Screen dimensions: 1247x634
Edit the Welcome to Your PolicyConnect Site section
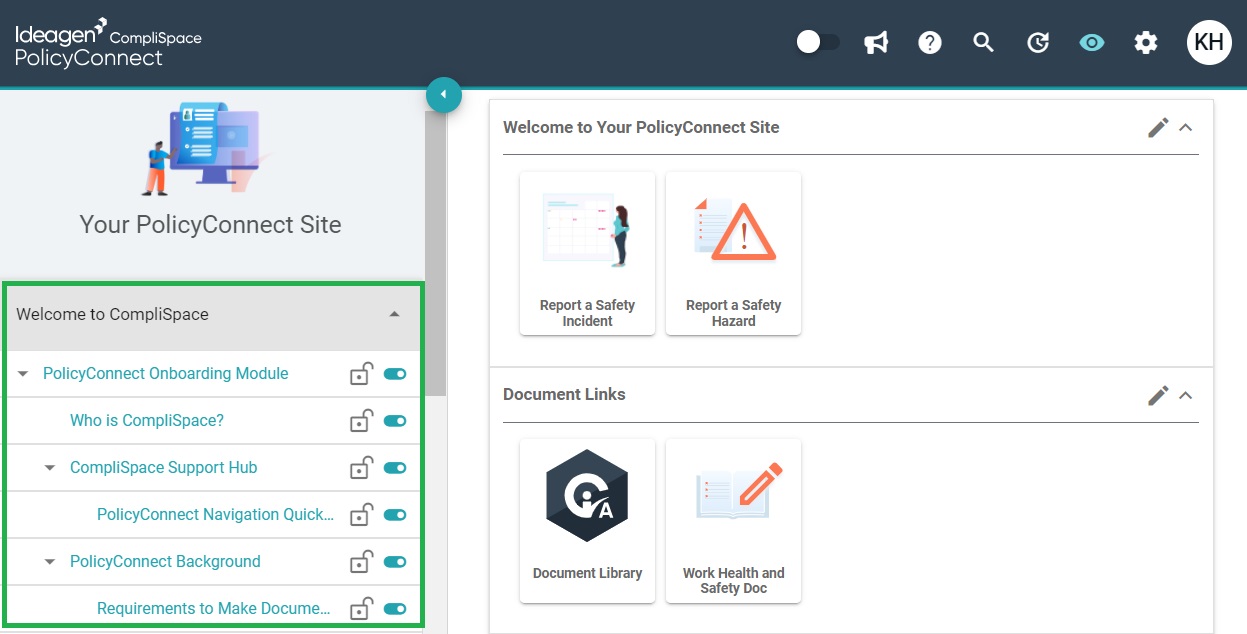[x=1158, y=127]
